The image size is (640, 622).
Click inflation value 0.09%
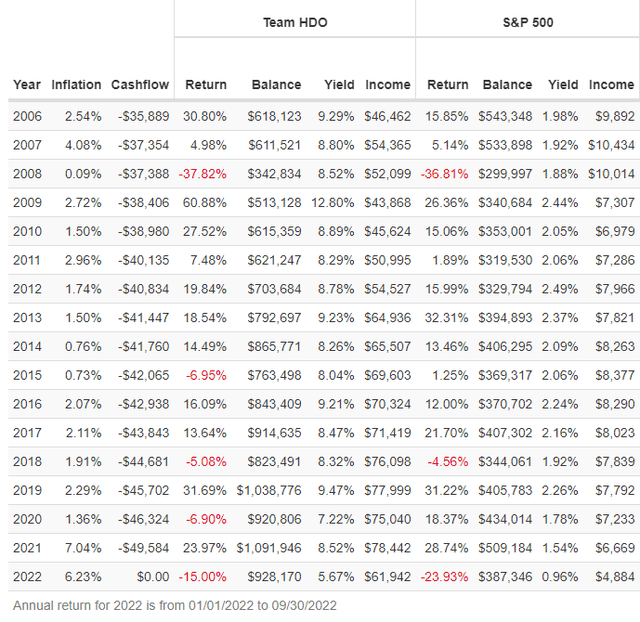pyautogui.click(x=83, y=174)
